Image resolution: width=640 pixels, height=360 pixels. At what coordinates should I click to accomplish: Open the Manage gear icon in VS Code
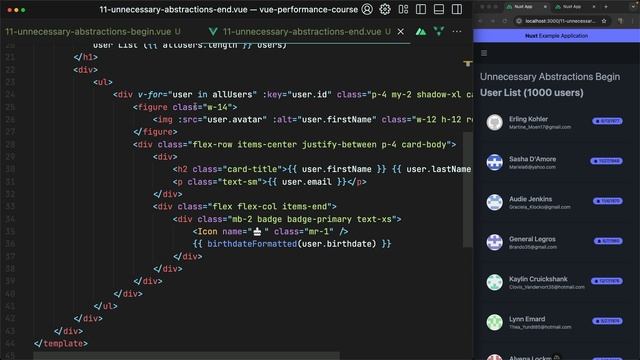[385, 9]
